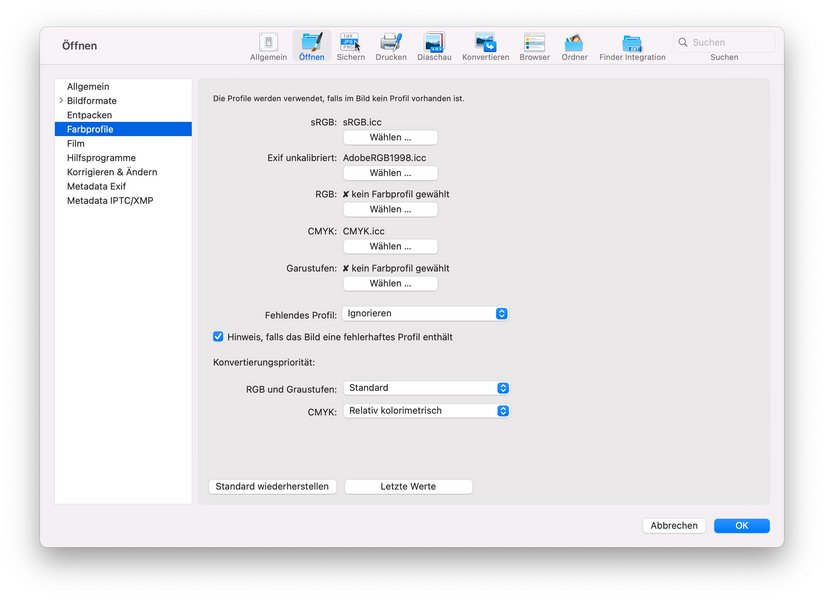Switch to the Drucken printer icon
Viewport: 824px width, 600px height.
(x=391, y=47)
